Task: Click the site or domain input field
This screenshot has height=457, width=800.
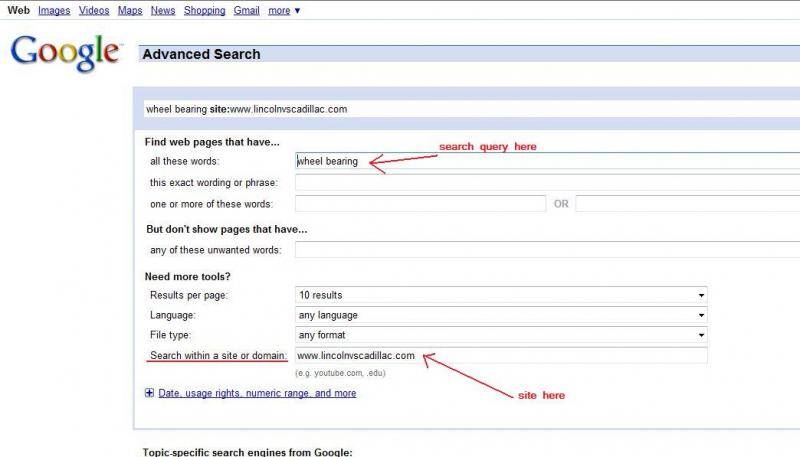Action: [x=501, y=355]
